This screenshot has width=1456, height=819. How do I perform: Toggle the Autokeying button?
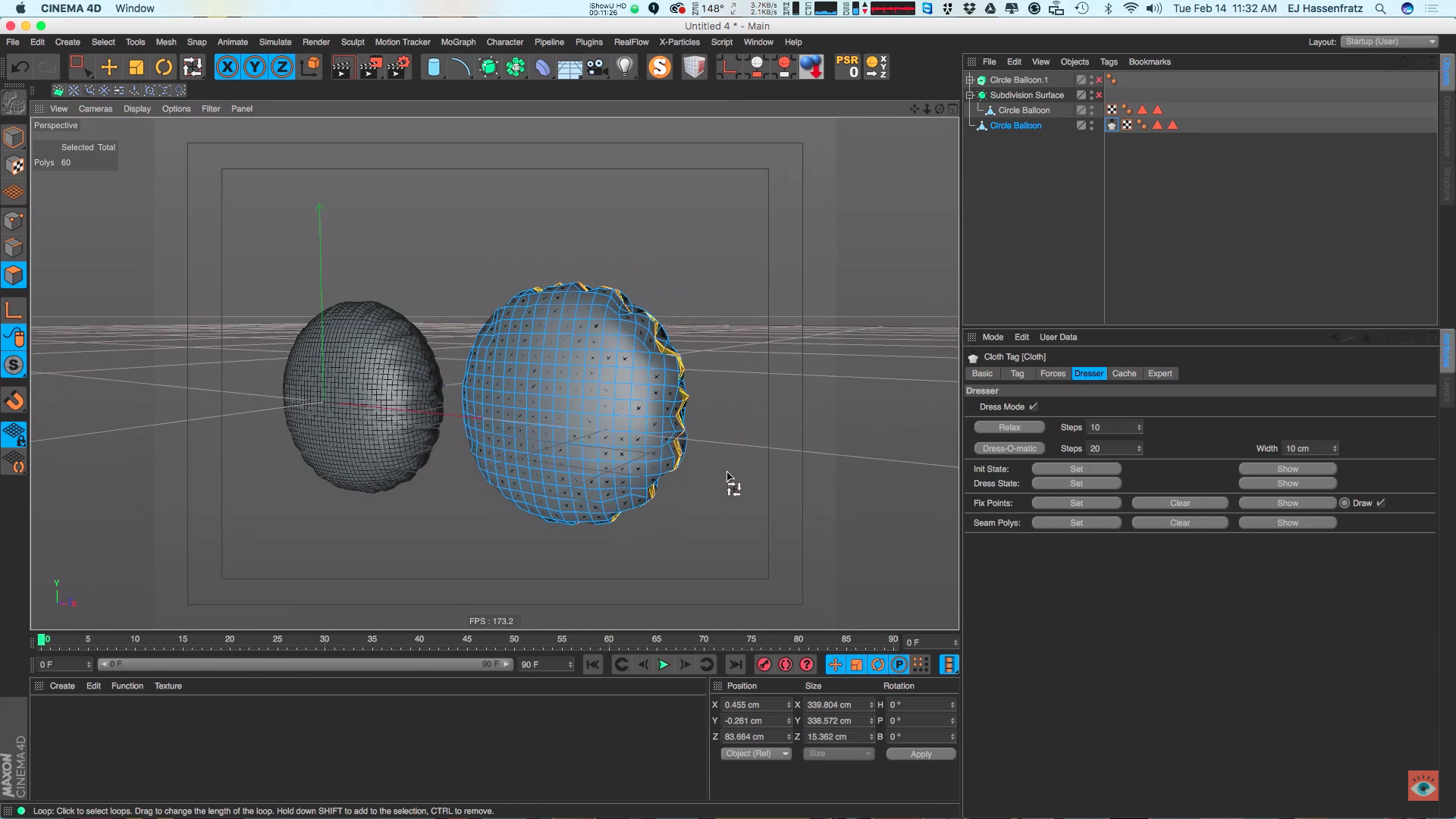coord(786,665)
